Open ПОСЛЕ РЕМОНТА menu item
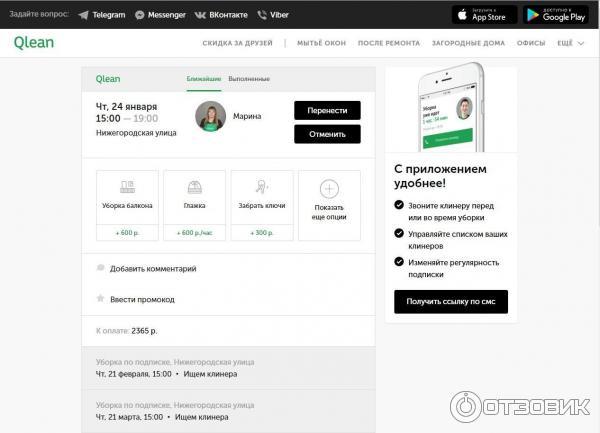Viewport: 600px width, 433px height. [x=389, y=43]
